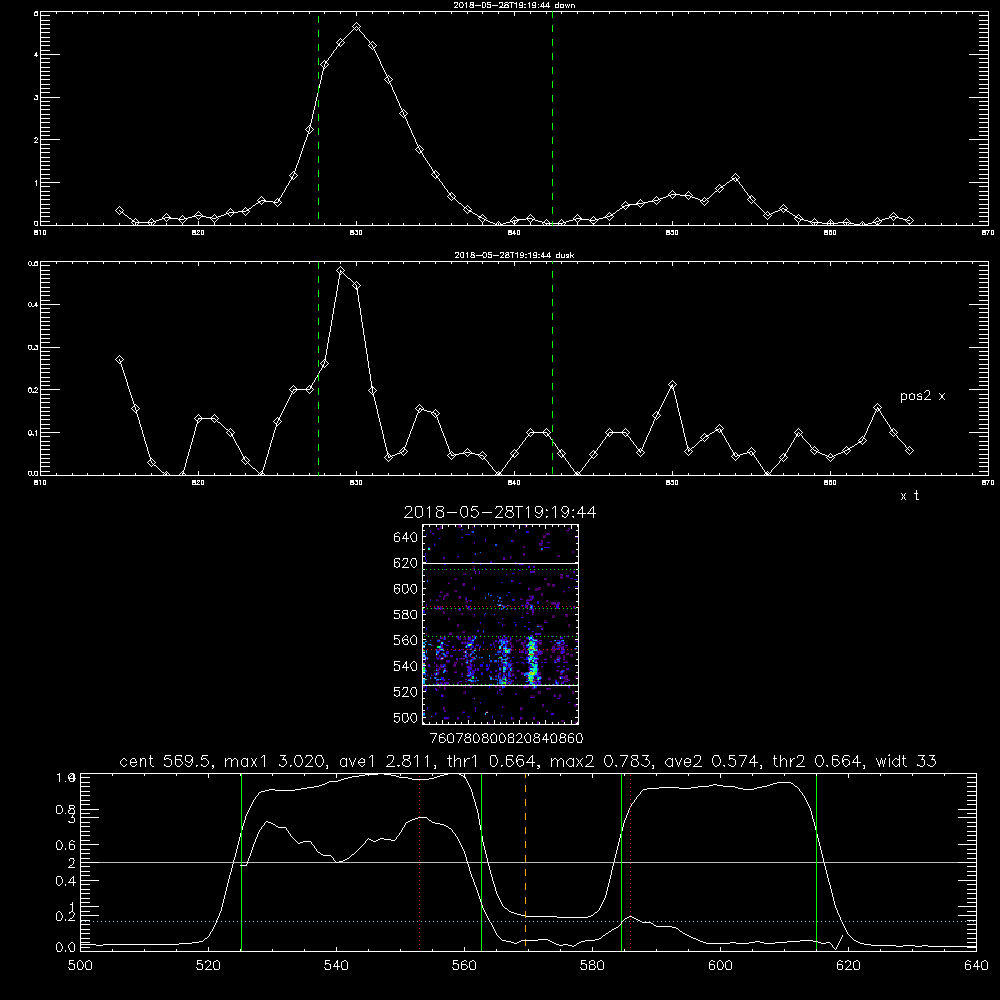Select the highest peak marker in dusk plot
Image resolution: width=1000 pixels, height=1000 pixels.
[x=341, y=270]
